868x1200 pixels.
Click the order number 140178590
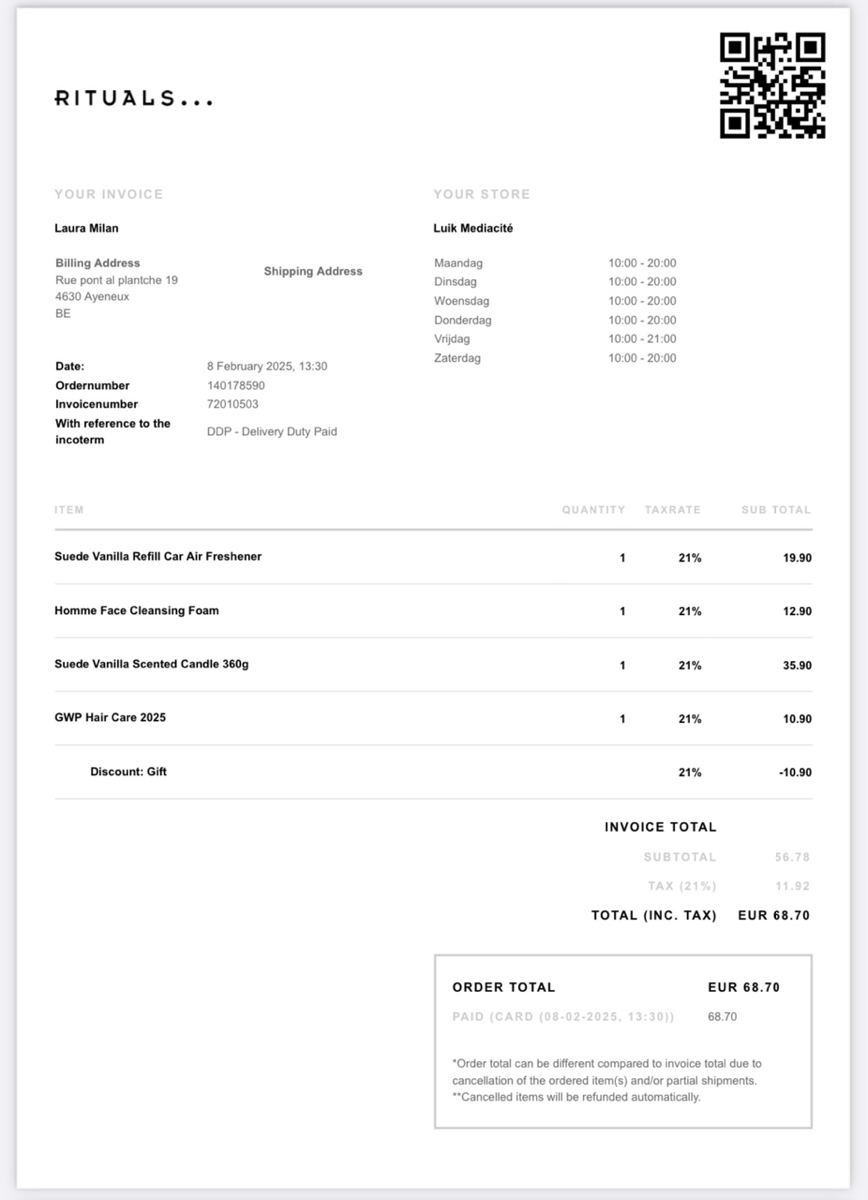[x=236, y=385]
